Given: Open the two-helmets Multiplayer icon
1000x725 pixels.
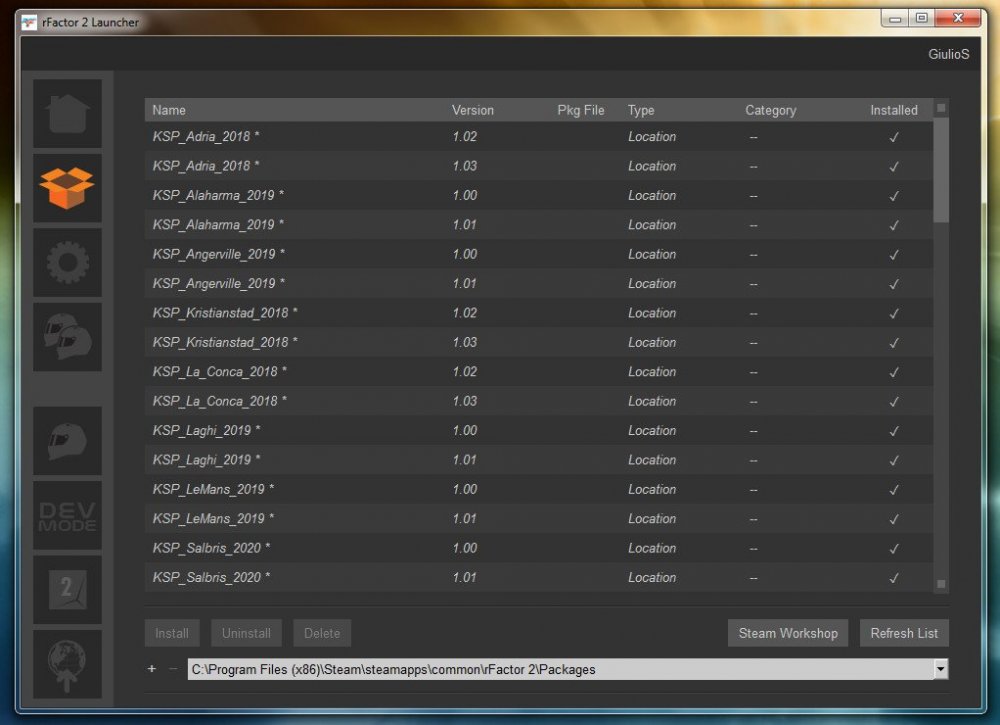Looking at the screenshot, I should click(68, 337).
